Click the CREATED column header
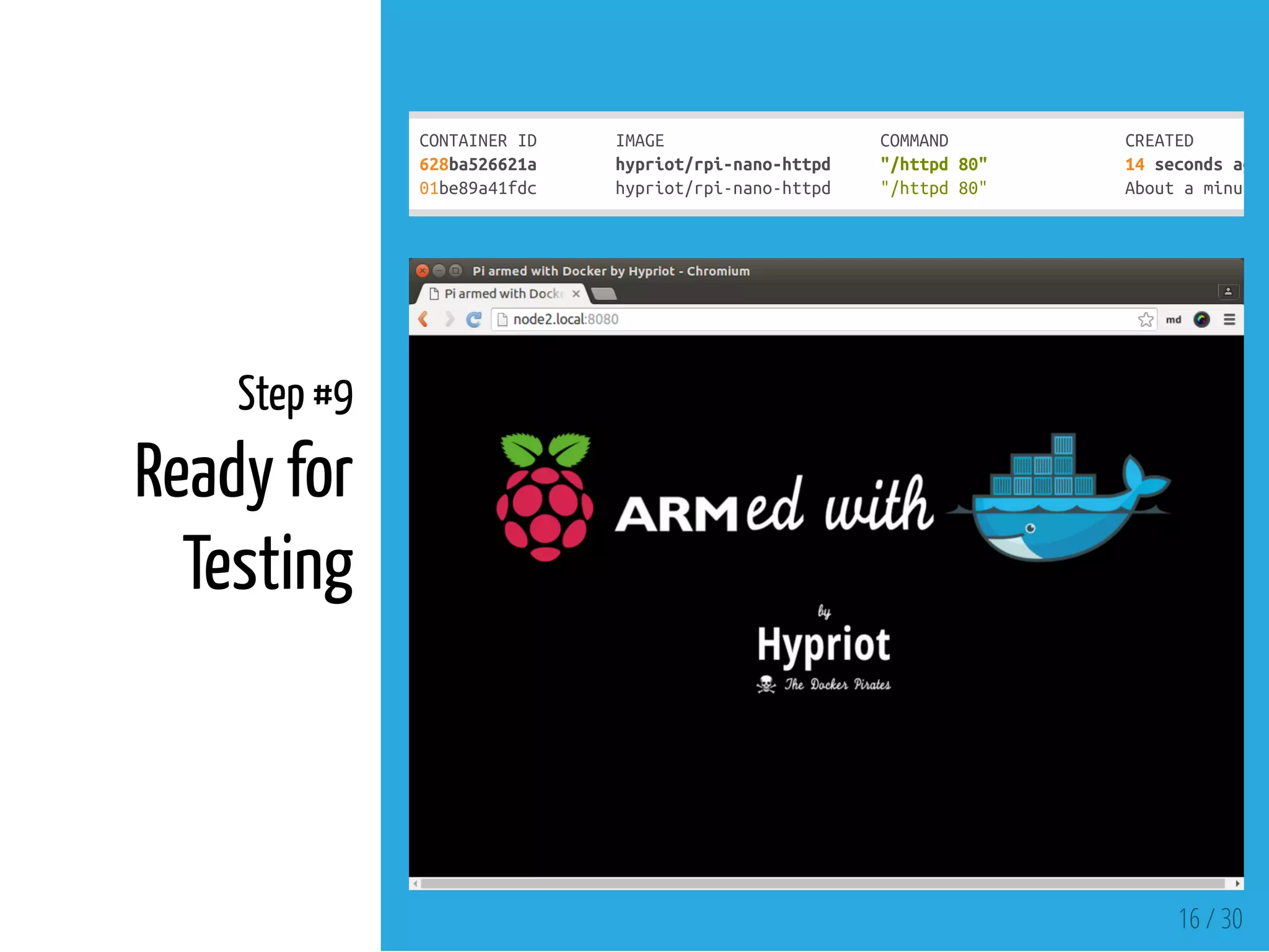The height and width of the screenshot is (952, 1269). 1159,141
